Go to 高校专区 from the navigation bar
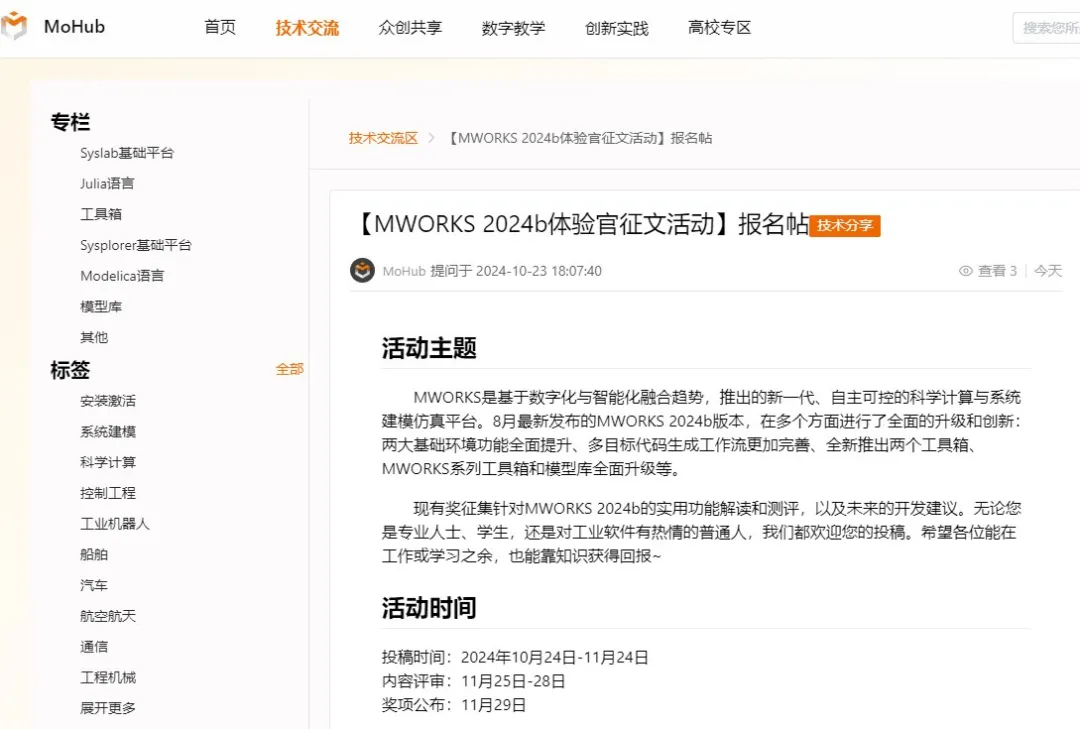 [718, 27]
